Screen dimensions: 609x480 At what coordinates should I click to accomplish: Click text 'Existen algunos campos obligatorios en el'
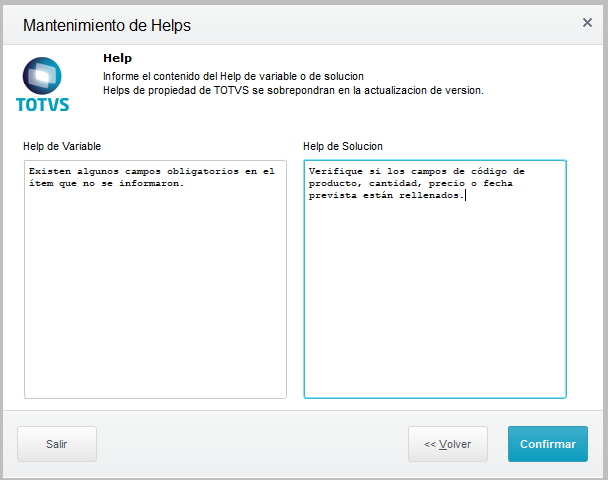tap(151, 171)
